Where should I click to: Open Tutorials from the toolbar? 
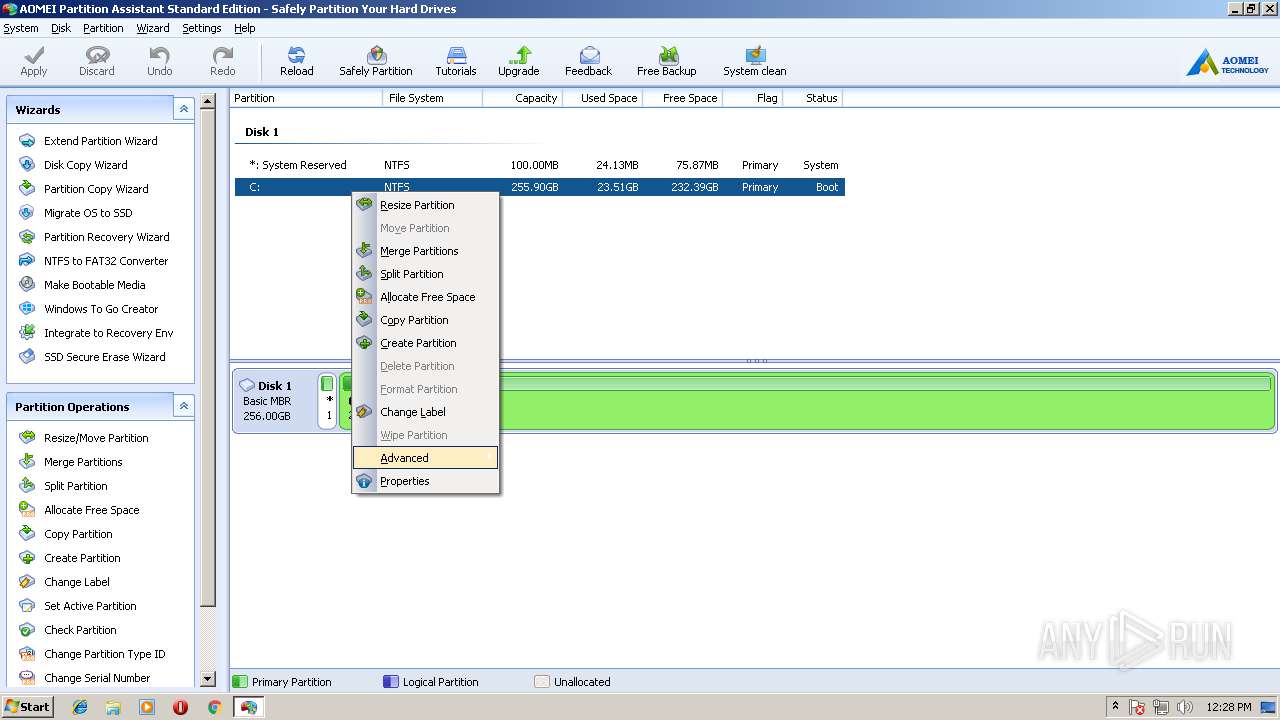click(x=456, y=61)
